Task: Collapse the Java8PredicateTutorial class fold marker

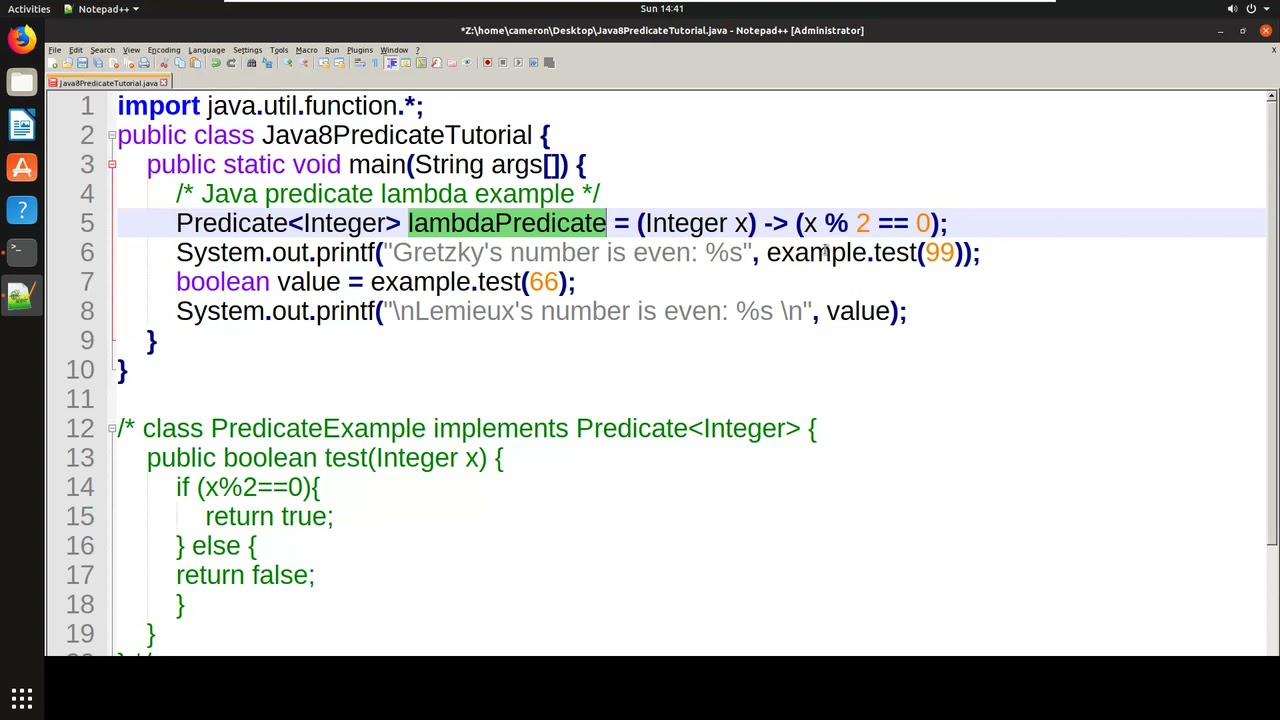Action: pos(112,135)
